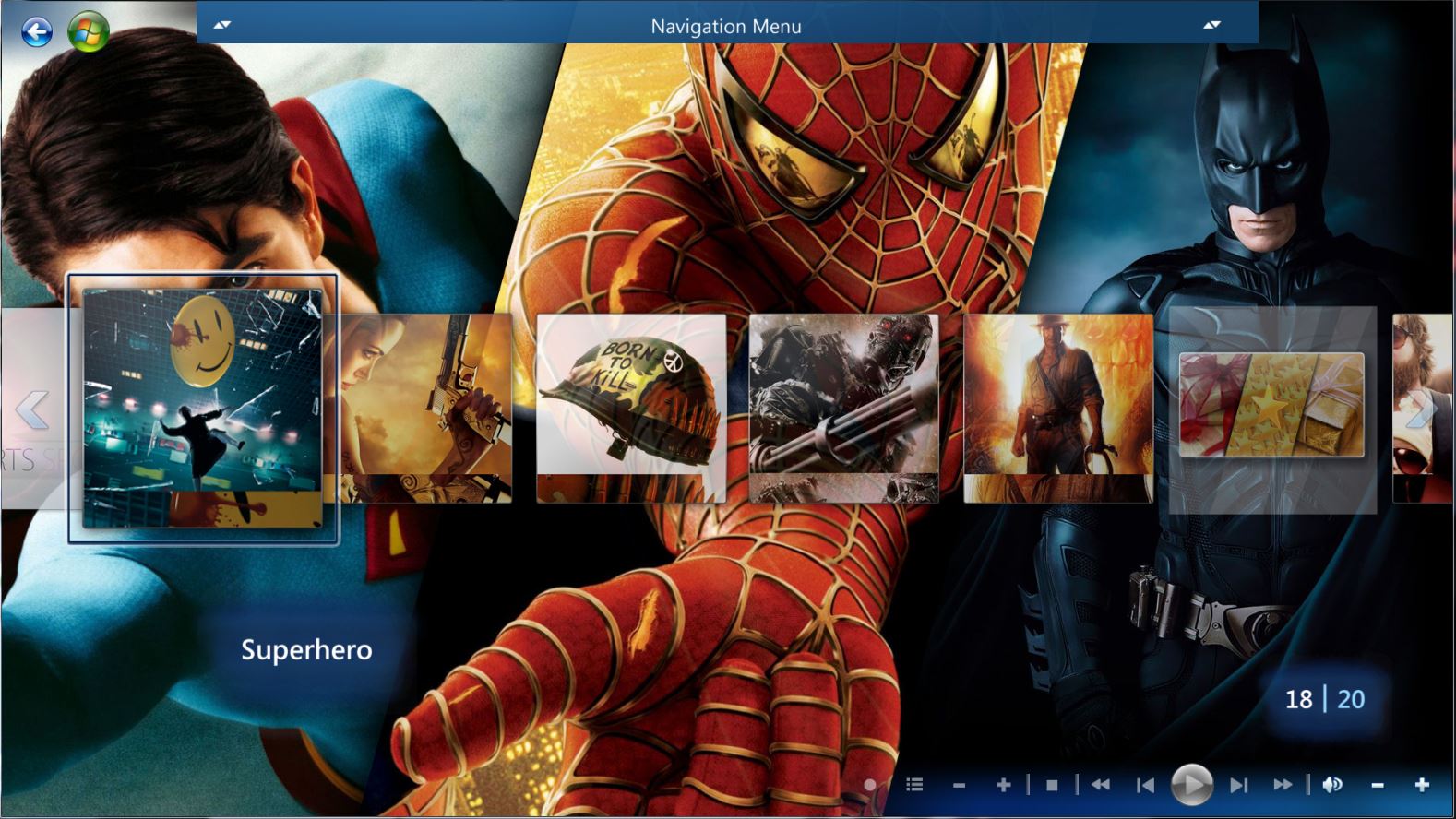Skip to previous track
This screenshot has width=1456, height=819.
[x=1145, y=785]
